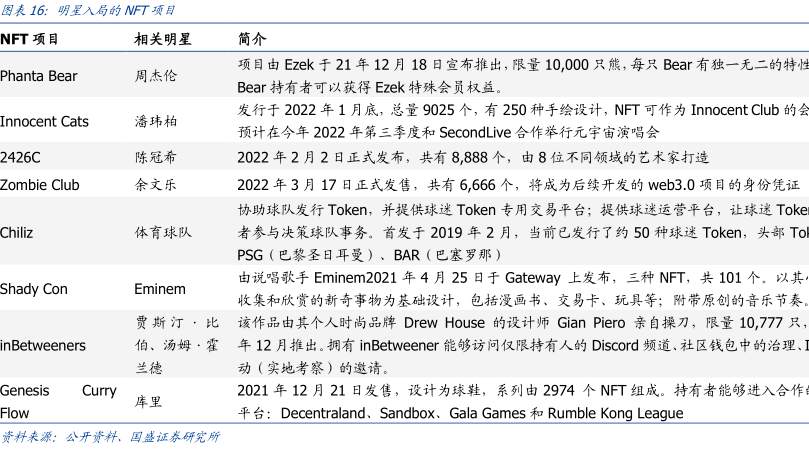The image size is (809, 455).
Task: Click the "简介" column header
Action: [x=252, y=39]
